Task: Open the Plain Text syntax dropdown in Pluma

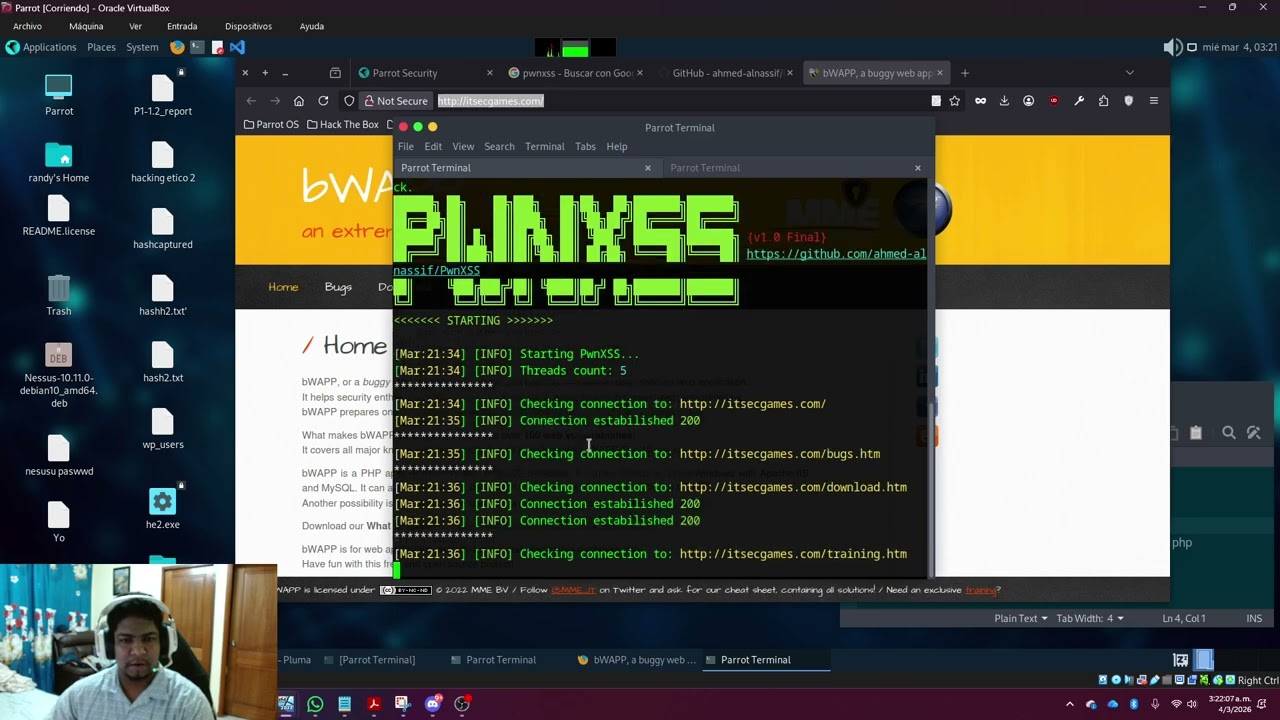Action: [x=1021, y=618]
